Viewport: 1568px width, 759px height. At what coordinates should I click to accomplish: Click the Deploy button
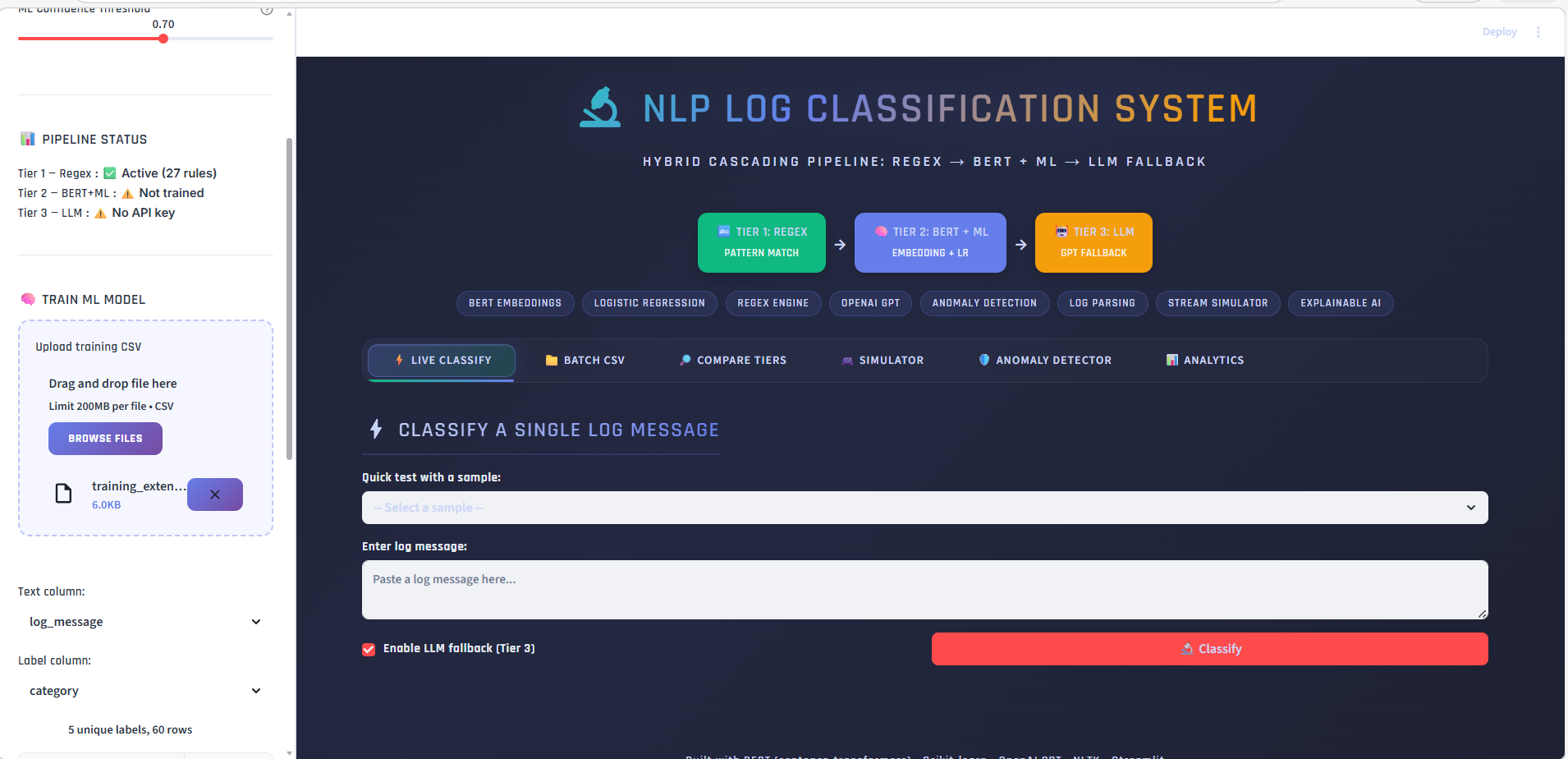[x=1499, y=32]
